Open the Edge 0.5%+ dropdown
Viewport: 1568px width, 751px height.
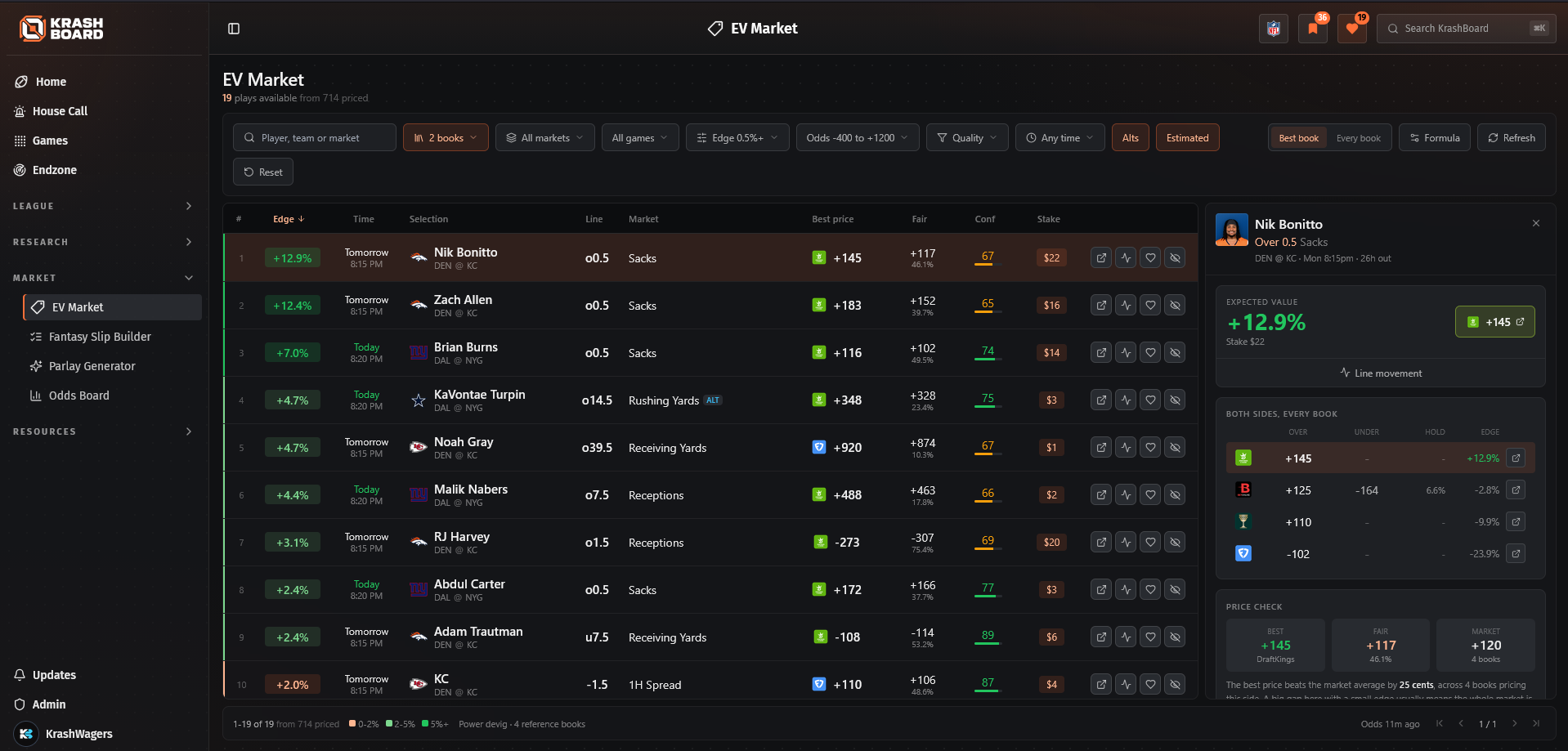click(737, 138)
